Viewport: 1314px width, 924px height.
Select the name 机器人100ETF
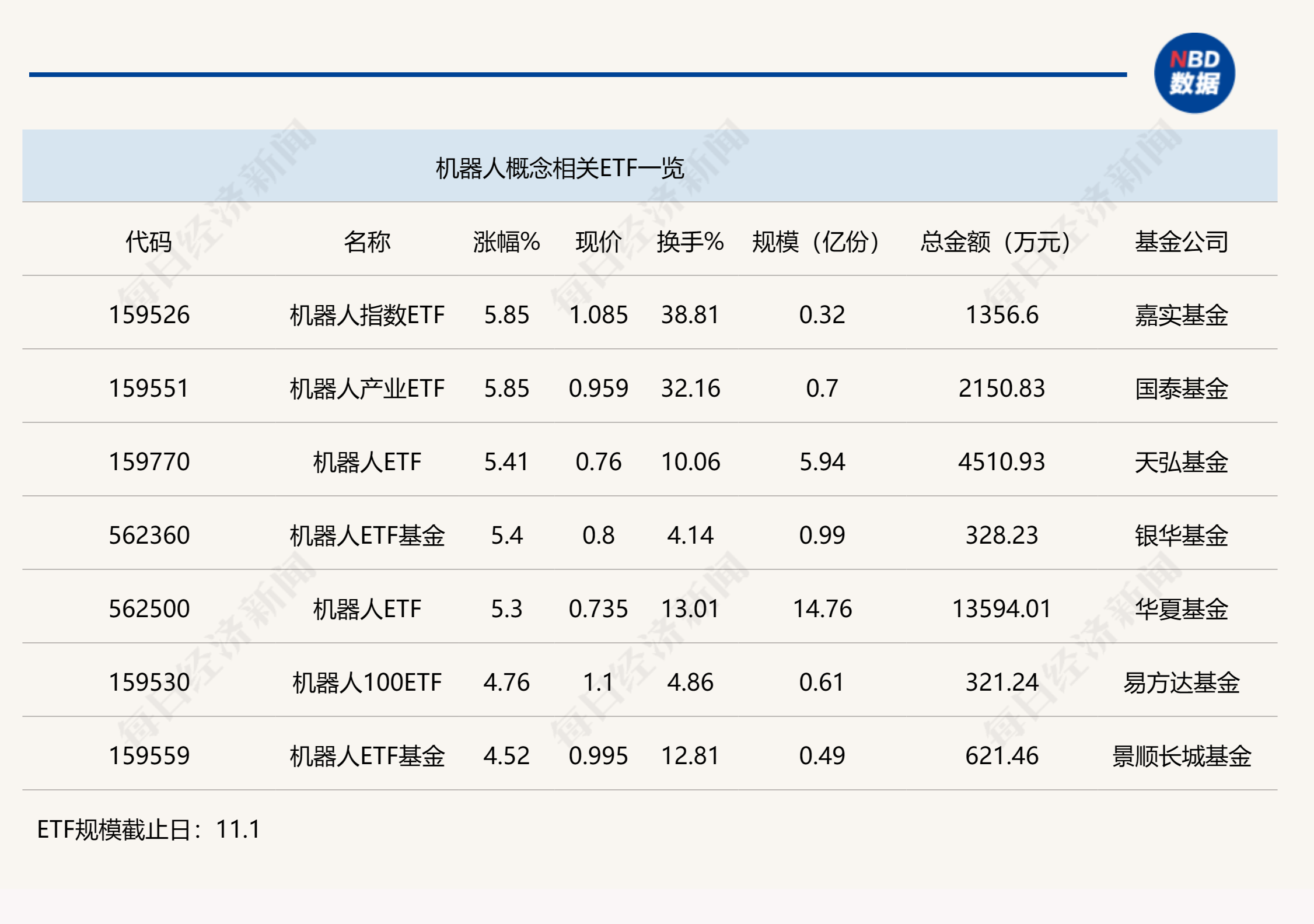367,682
